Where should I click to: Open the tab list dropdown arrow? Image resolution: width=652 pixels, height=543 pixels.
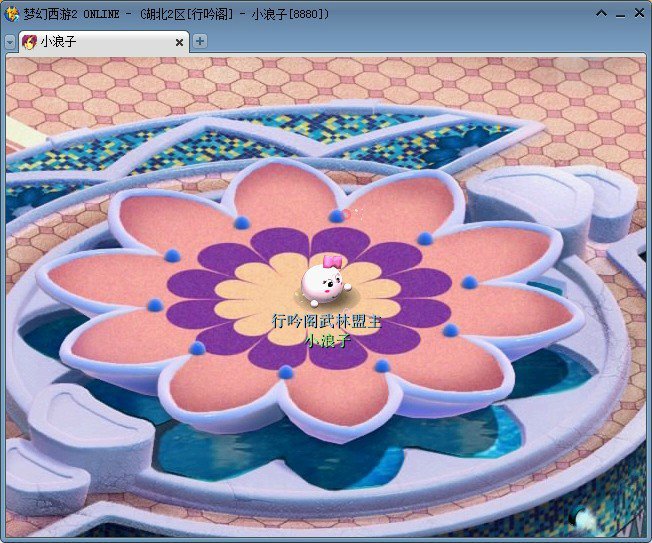[10, 42]
